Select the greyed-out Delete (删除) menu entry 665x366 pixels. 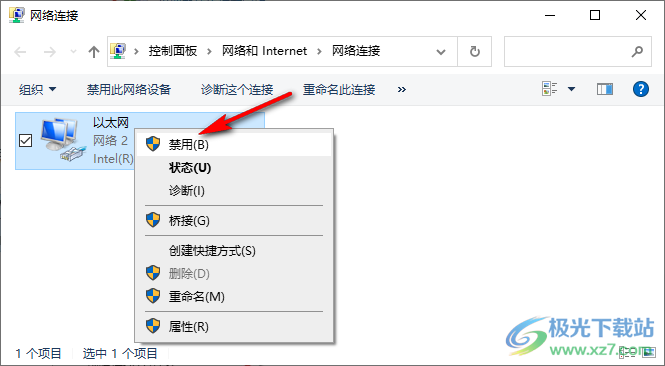click(234, 274)
